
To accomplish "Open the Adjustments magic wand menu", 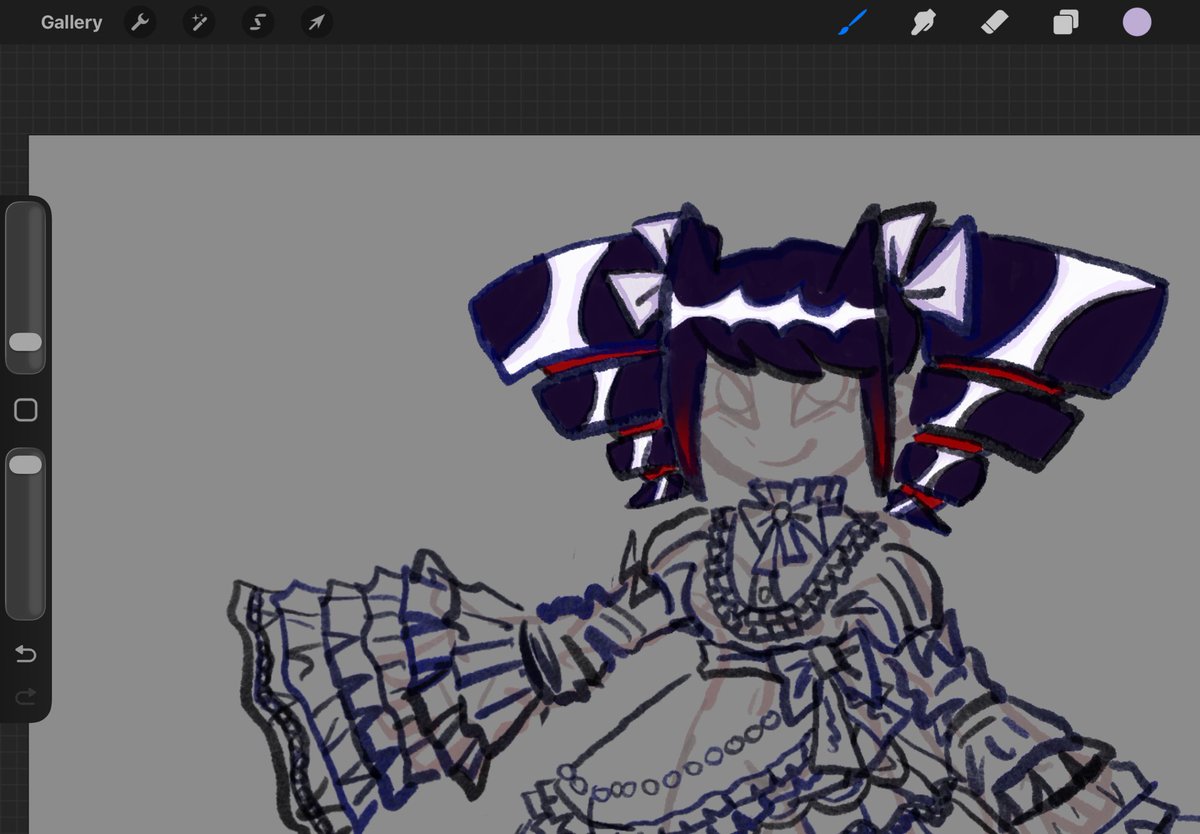I will coord(199,22).
